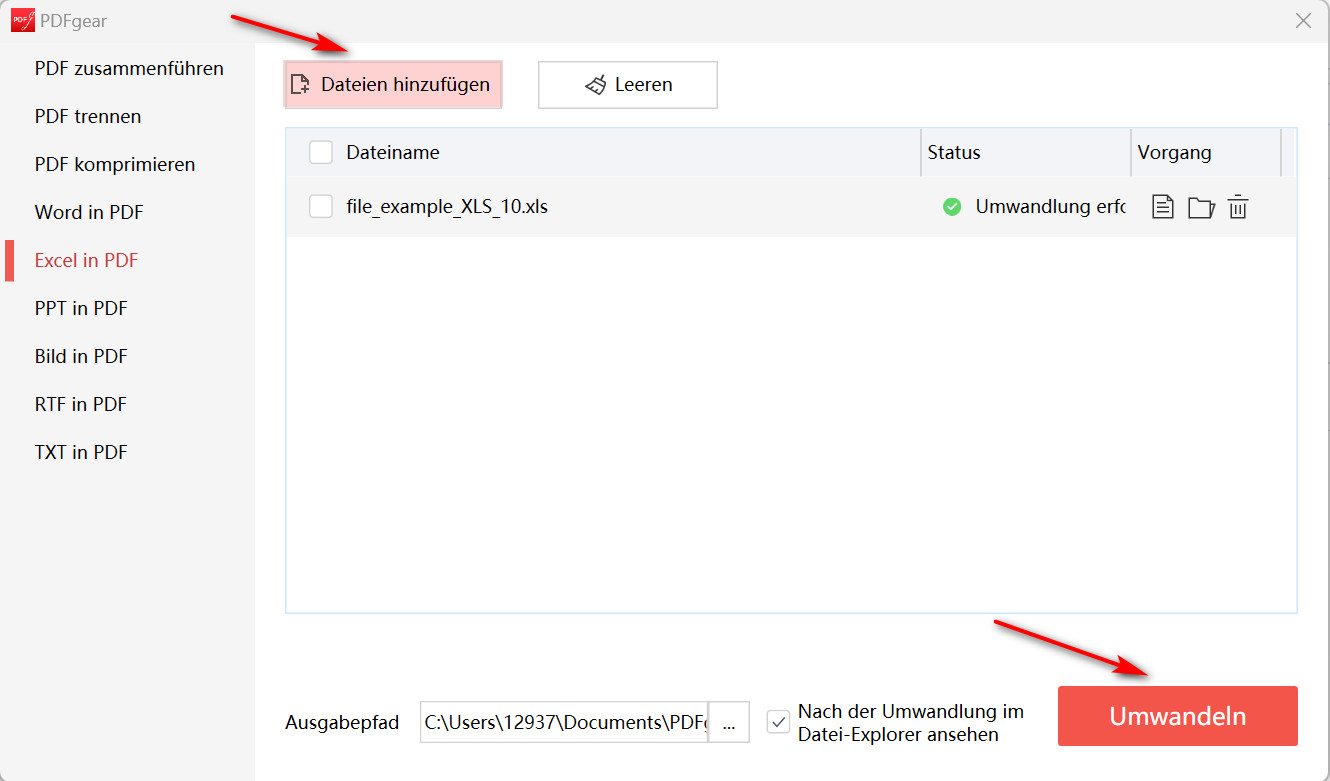This screenshot has width=1330, height=781.
Task: Select 'PDF trennen' sidebar item
Action: click(x=88, y=117)
